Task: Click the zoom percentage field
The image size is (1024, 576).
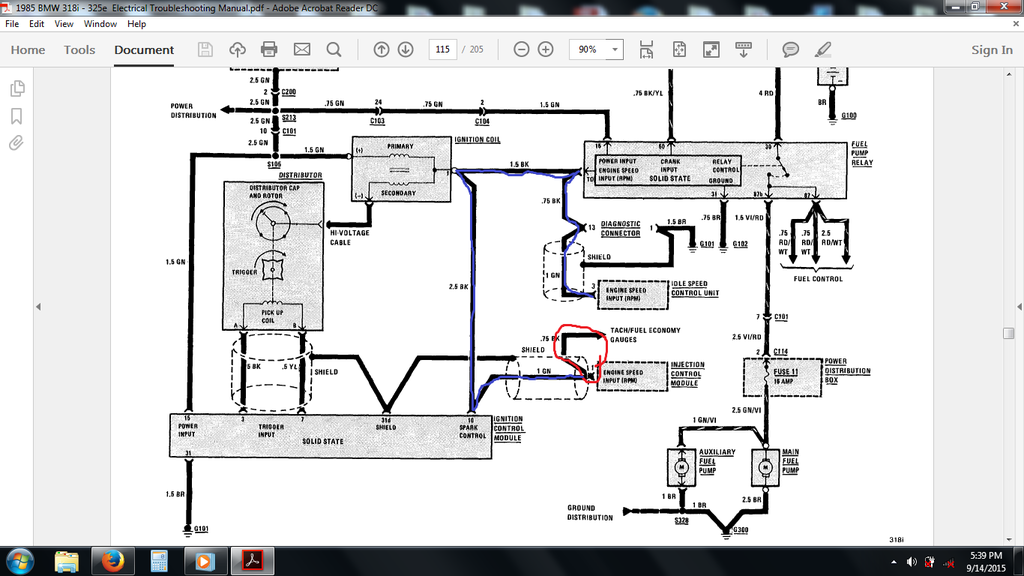Action: [588, 50]
